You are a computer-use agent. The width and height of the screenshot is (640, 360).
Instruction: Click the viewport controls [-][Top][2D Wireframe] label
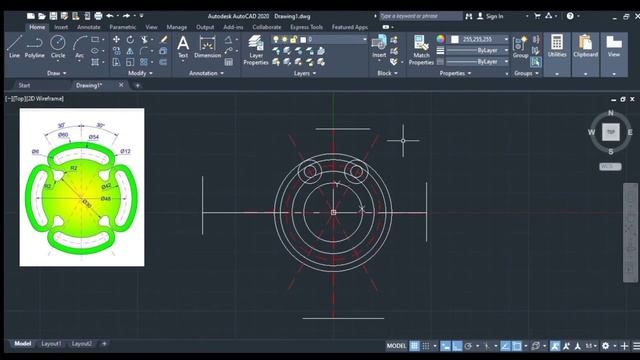[35, 99]
